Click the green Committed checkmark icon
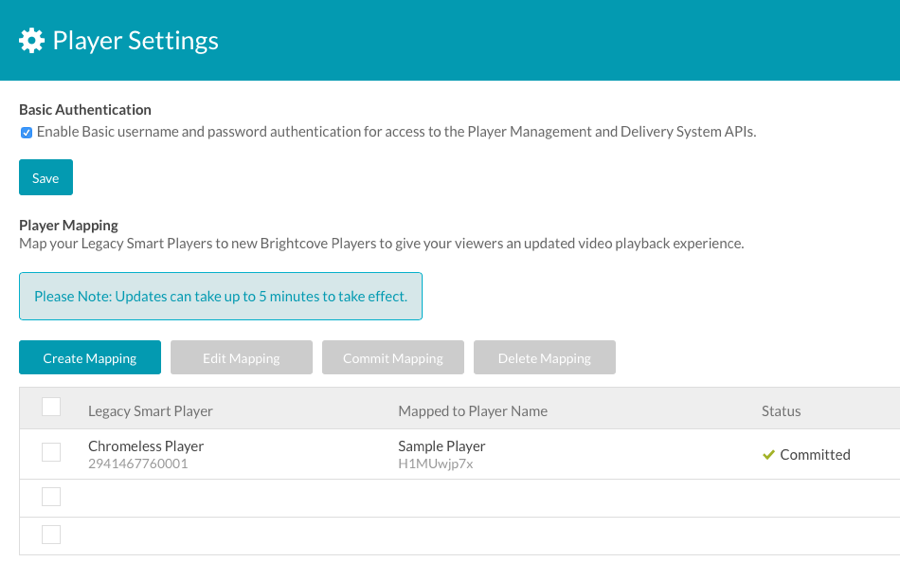 (769, 455)
